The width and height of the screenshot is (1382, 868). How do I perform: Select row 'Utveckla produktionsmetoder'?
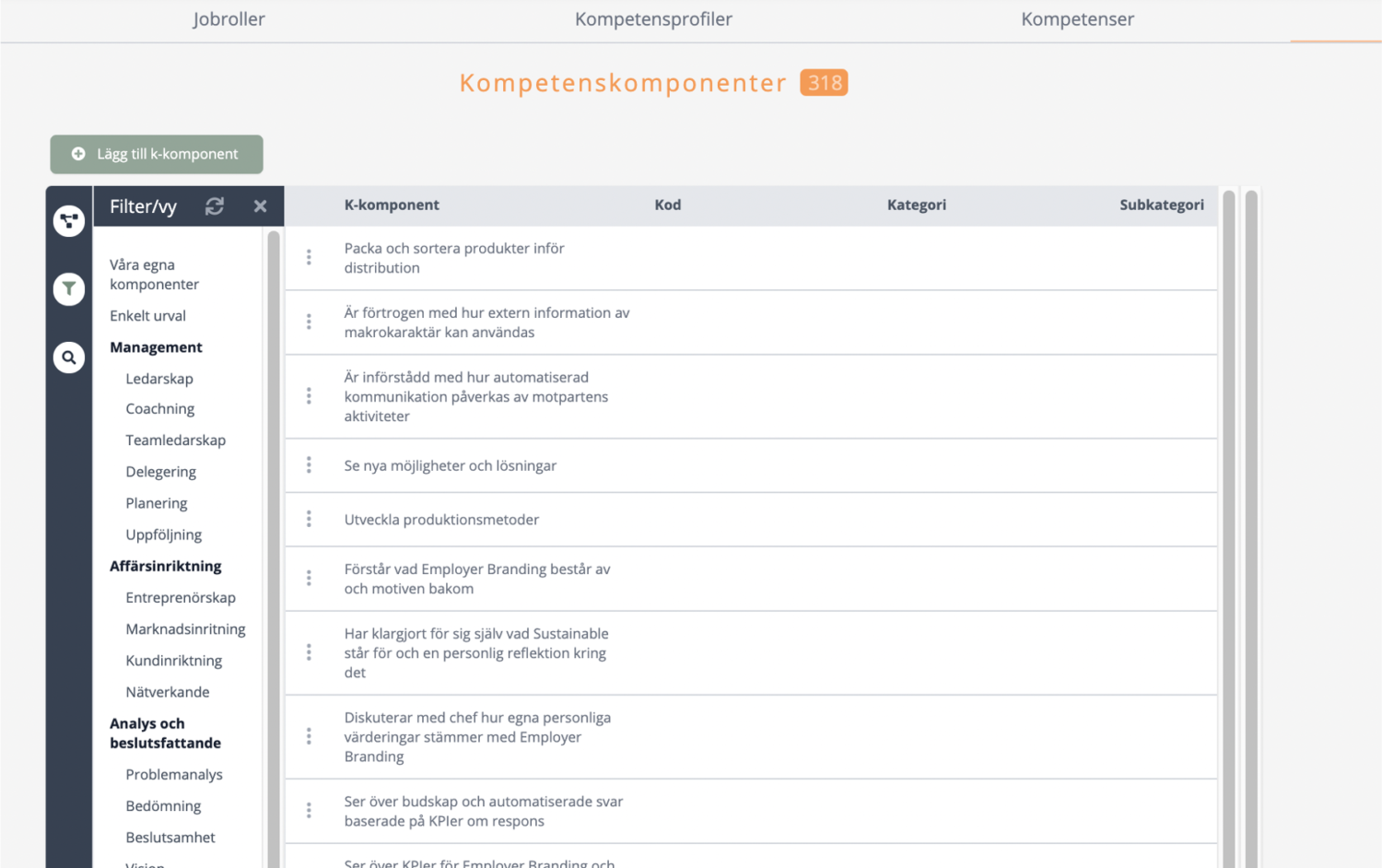click(x=751, y=520)
